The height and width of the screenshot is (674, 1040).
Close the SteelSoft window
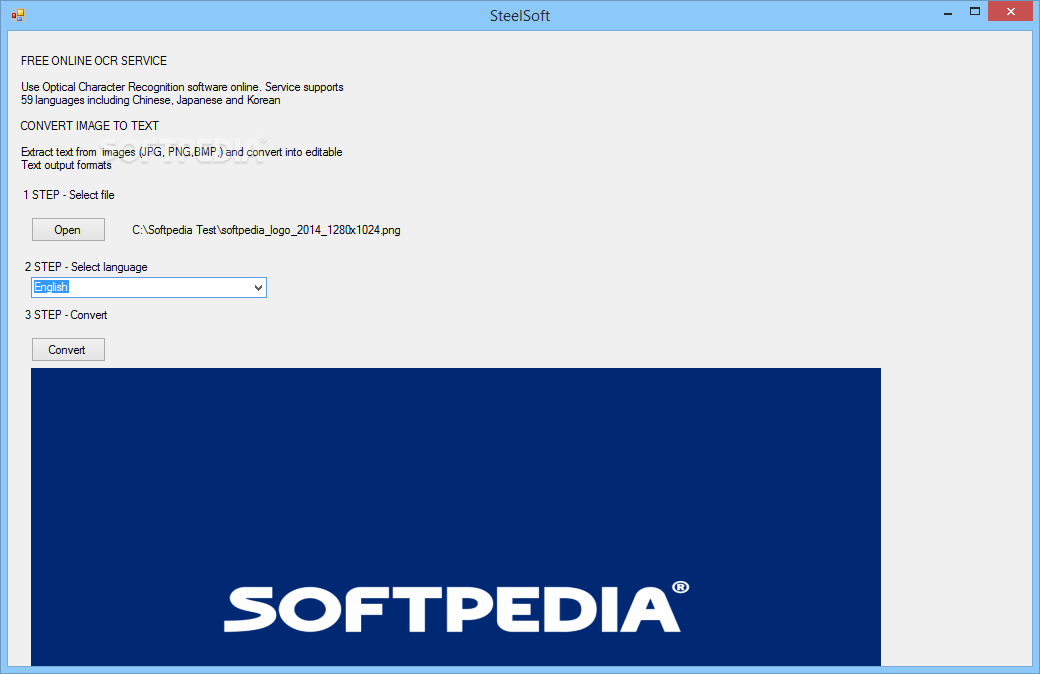click(x=1010, y=11)
